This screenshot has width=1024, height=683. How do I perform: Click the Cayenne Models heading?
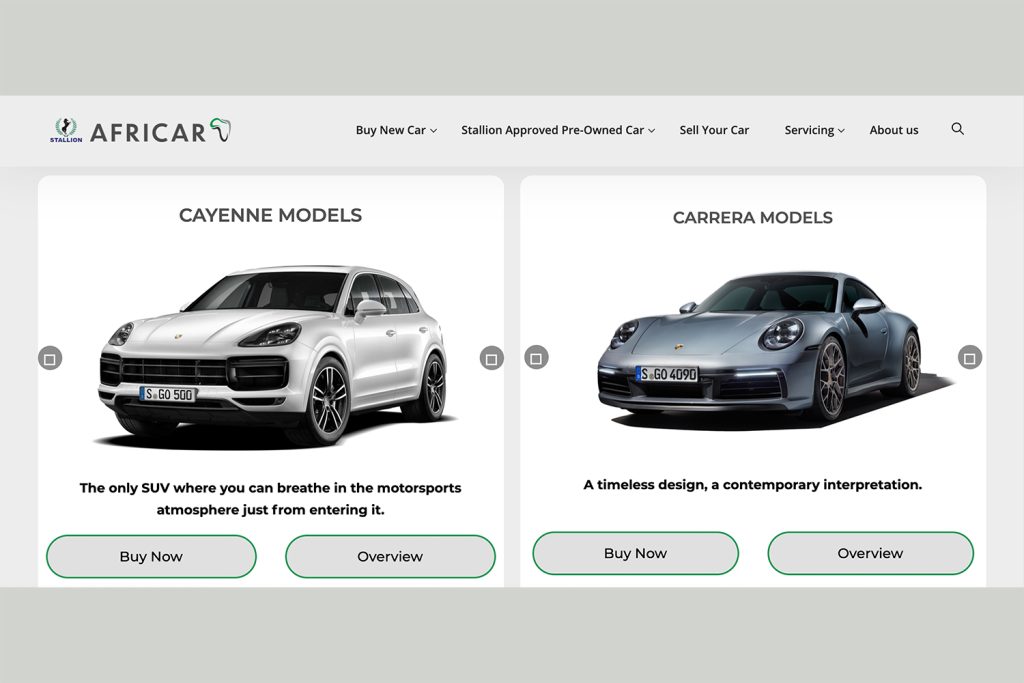pos(270,215)
